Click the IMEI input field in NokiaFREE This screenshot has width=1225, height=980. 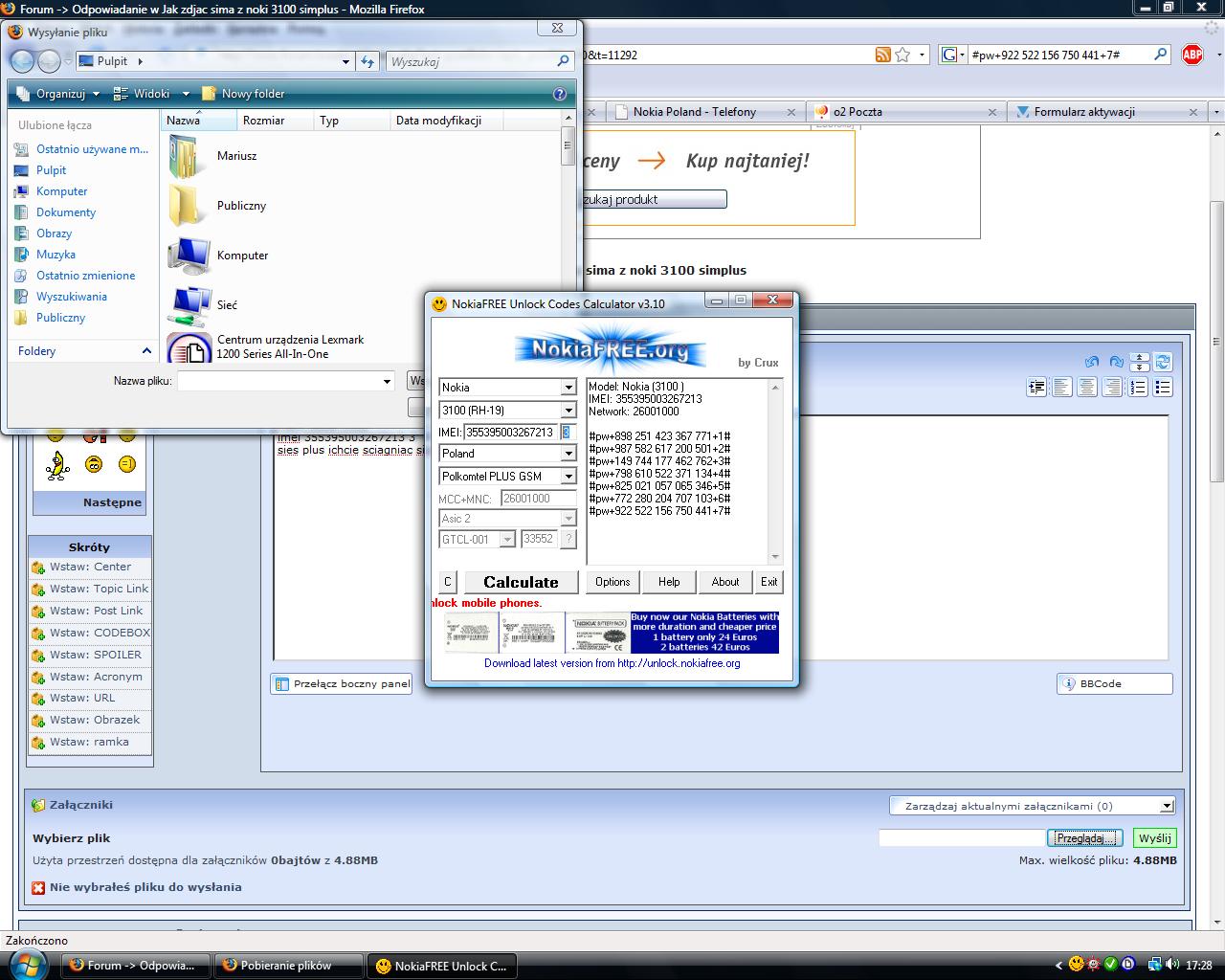click(x=510, y=433)
